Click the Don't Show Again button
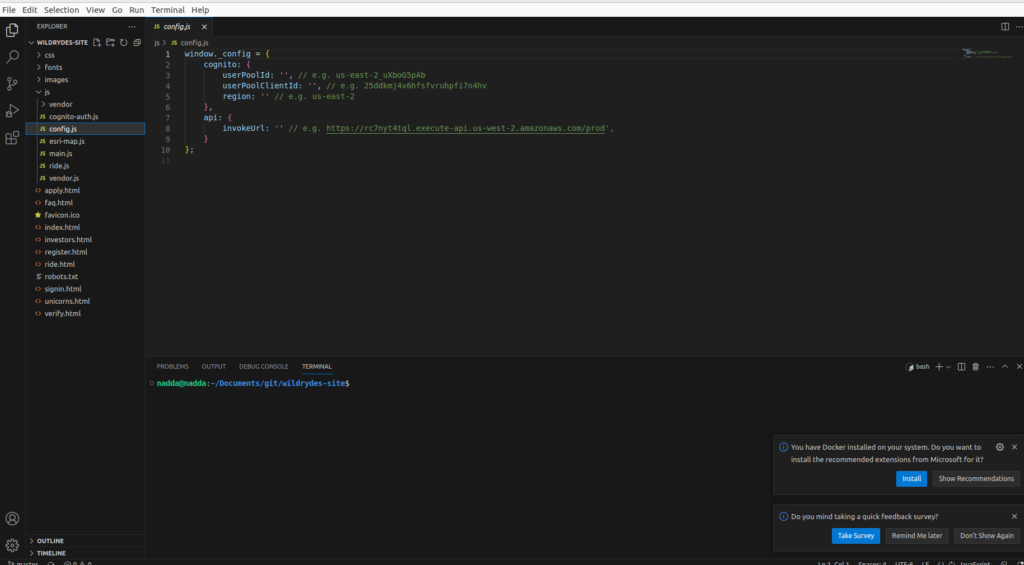 tap(987, 536)
